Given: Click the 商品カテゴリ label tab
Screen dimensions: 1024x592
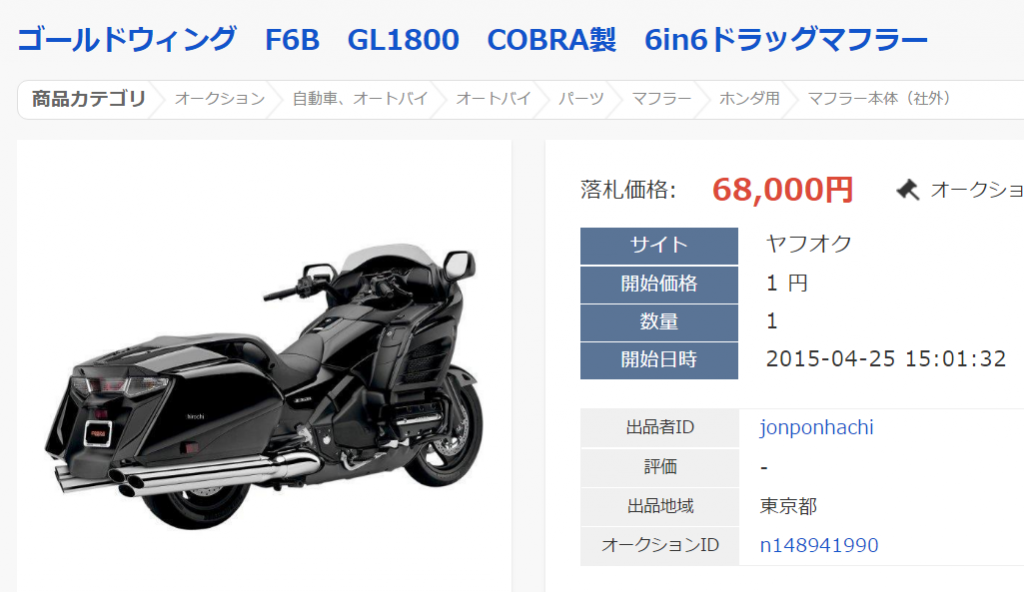Looking at the screenshot, I should [89, 99].
